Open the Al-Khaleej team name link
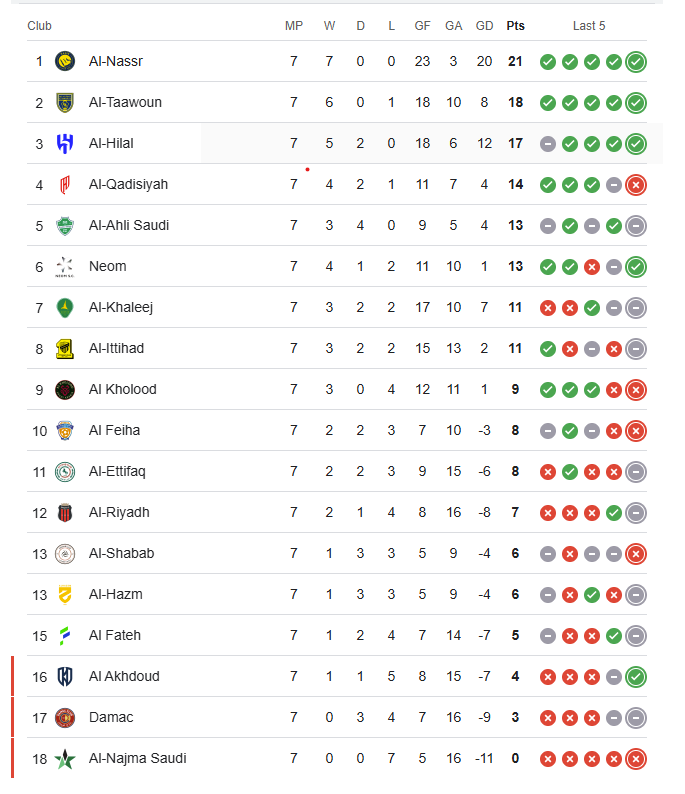 coord(121,308)
